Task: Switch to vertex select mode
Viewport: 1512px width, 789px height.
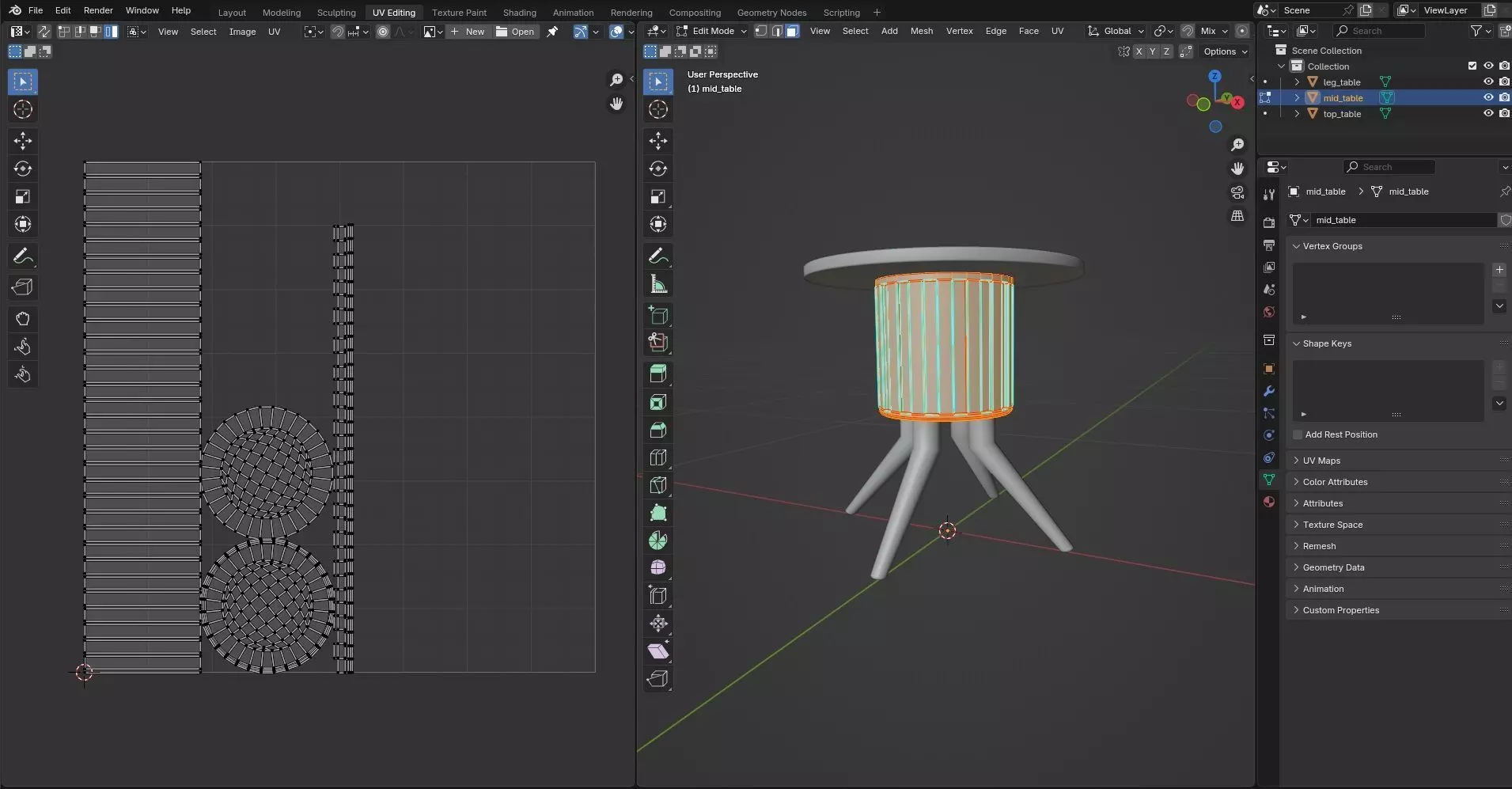Action: 760,31
